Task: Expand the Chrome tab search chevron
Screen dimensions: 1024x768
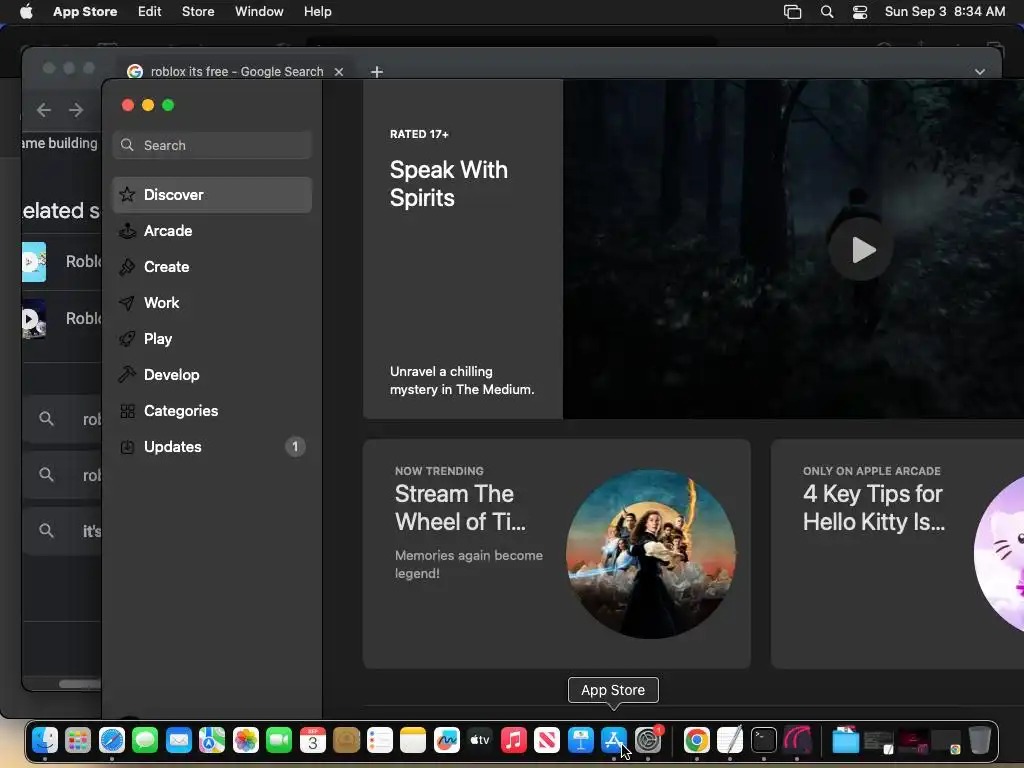Action: pos(980,72)
